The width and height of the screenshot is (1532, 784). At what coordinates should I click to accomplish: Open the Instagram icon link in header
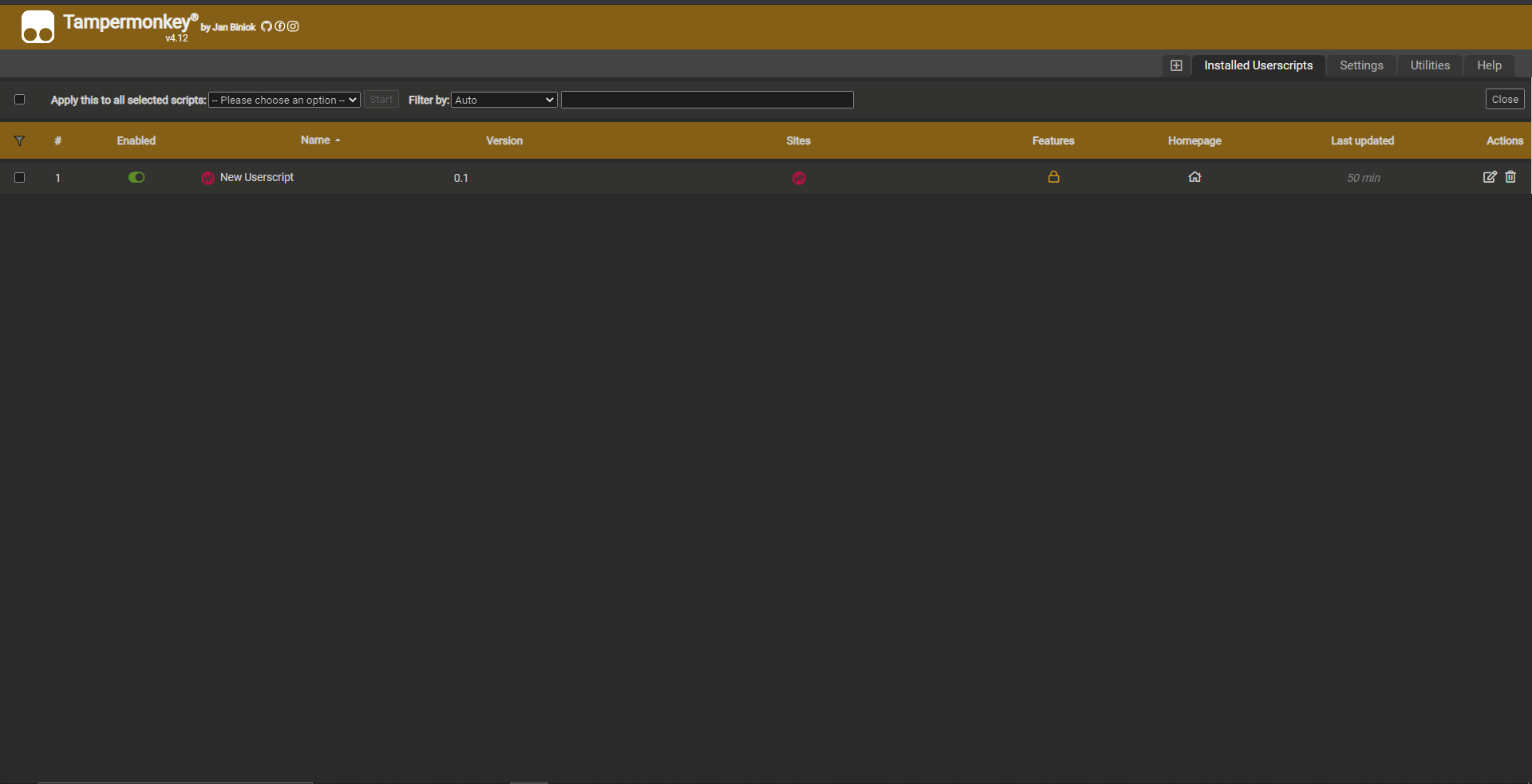[293, 26]
